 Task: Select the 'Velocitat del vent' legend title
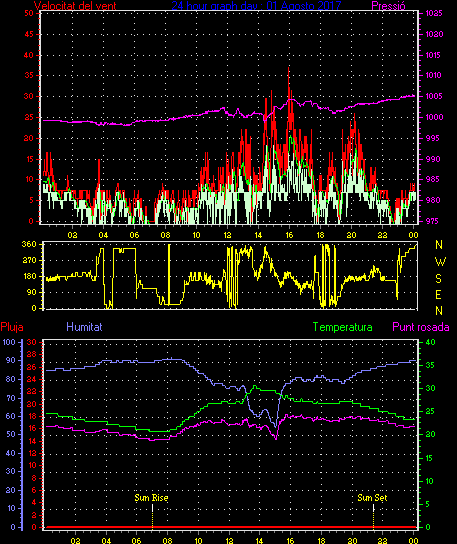coord(75,6)
